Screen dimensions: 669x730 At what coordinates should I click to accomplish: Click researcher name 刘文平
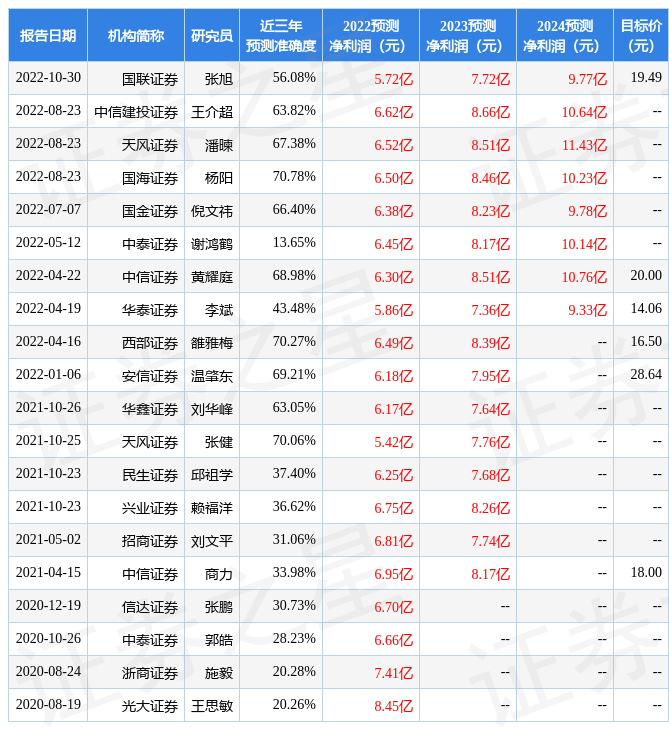click(212, 541)
